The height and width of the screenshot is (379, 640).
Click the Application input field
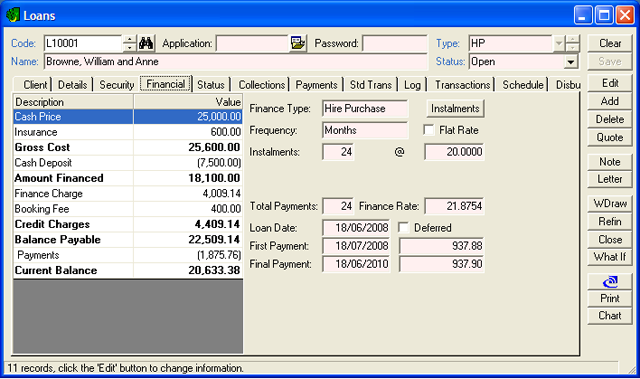tap(253, 43)
